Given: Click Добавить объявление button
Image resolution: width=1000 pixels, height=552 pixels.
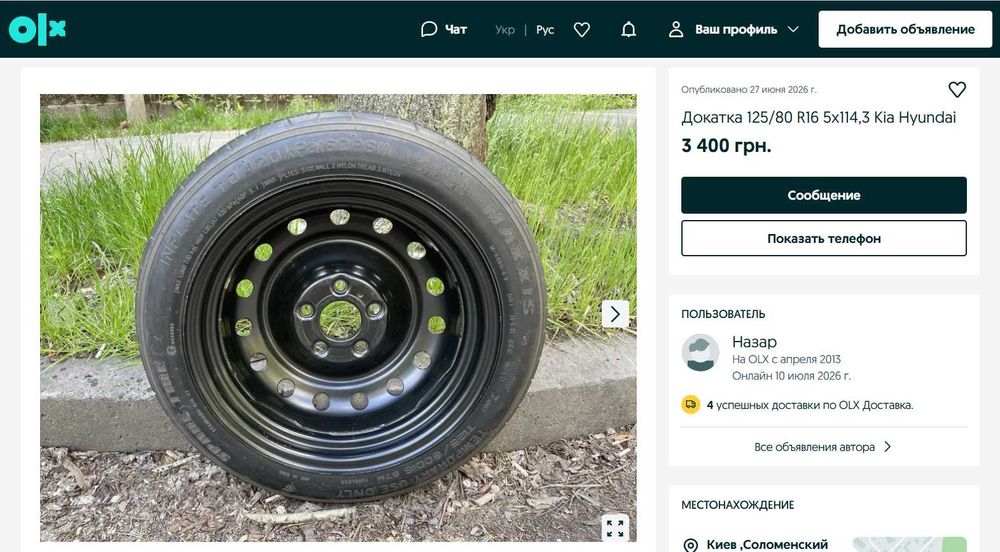Looking at the screenshot, I should point(905,29).
